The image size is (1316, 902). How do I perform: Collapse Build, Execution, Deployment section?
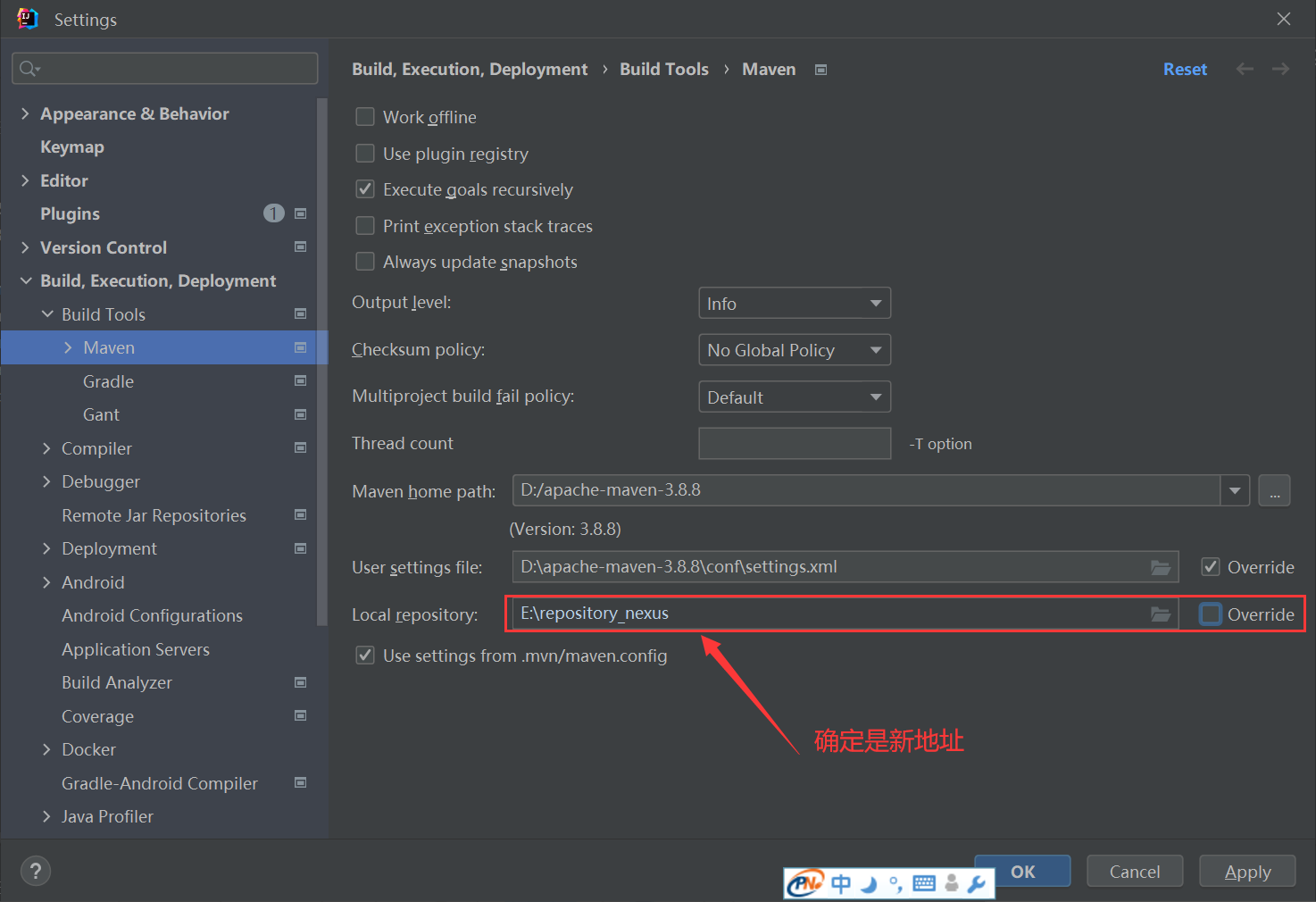[x=25, y=280]
